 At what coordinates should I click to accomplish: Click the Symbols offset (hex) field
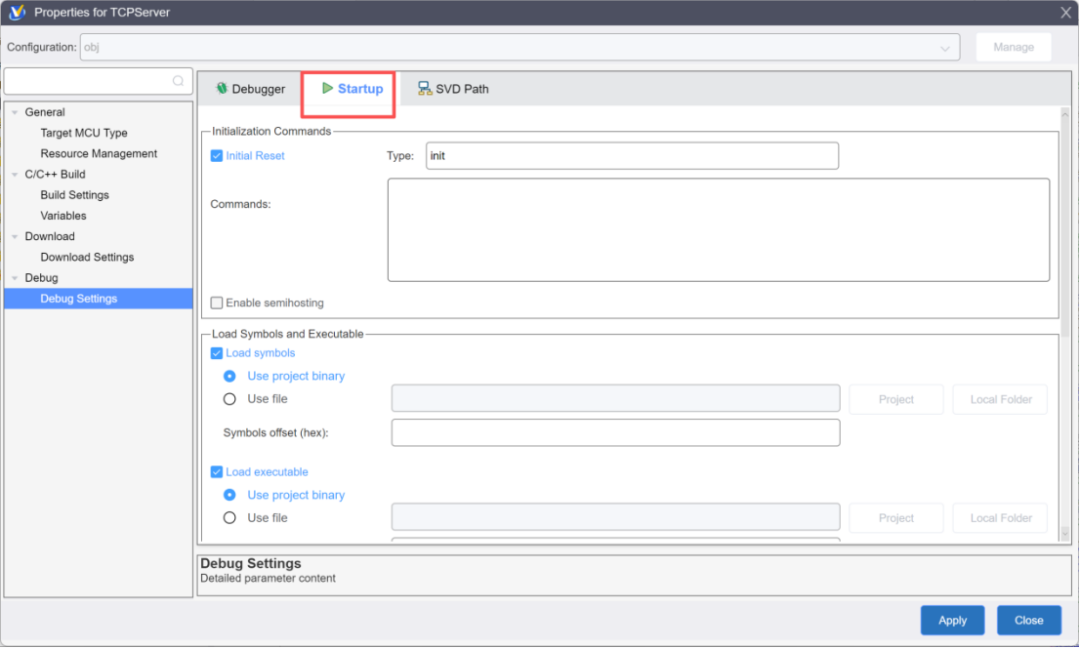(616, 432)
